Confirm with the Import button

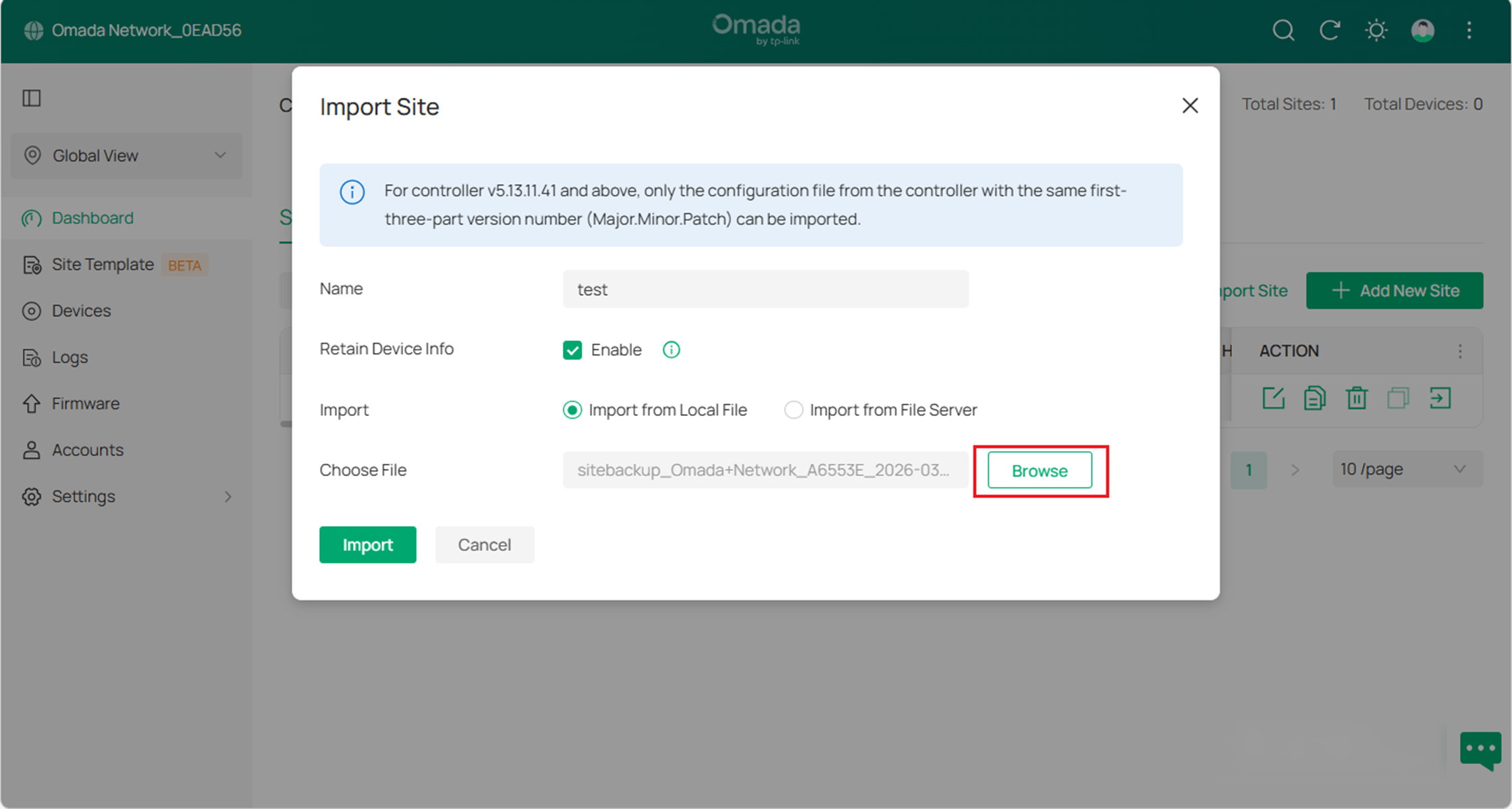pyautogui.click(x=367, y=544)
